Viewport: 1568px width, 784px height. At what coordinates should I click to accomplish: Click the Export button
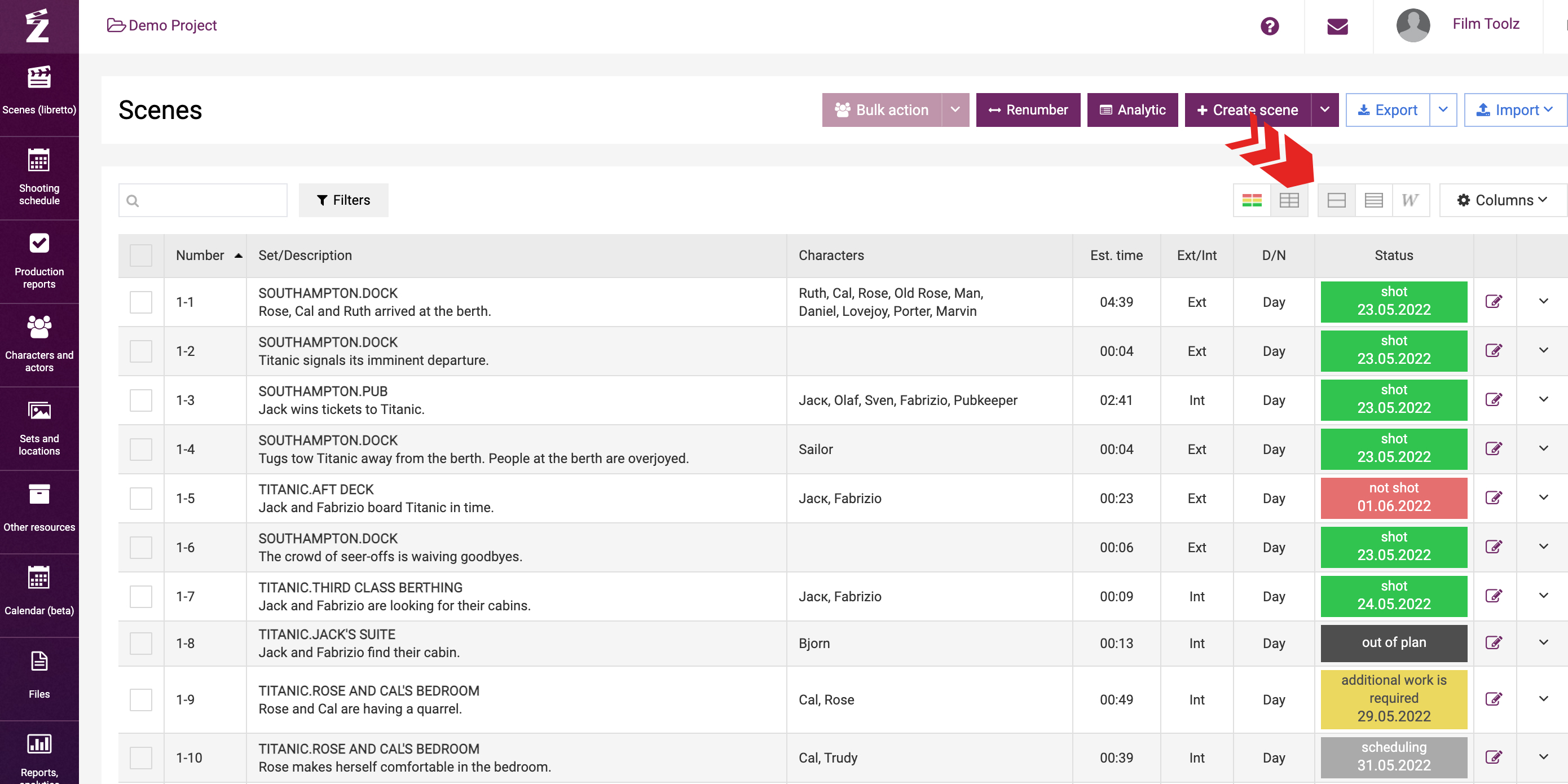[1387, 110]
